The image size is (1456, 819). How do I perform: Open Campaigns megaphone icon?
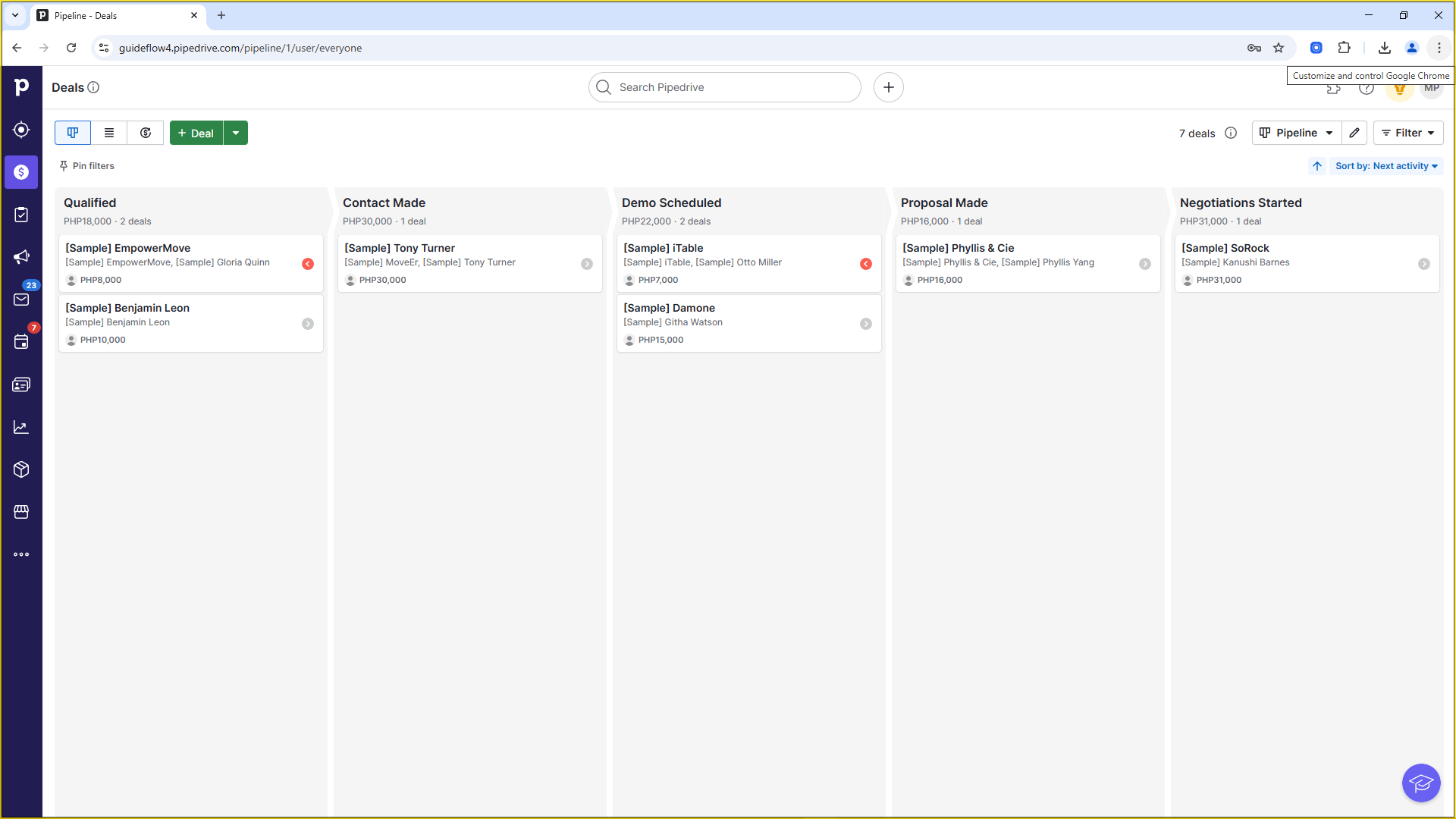click(21, 257)
